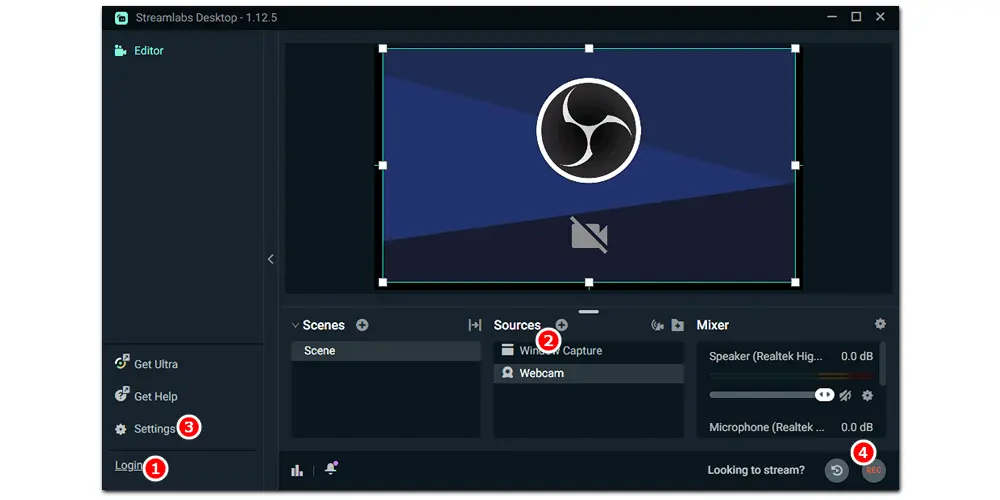Click the Mixer panel heading
This screenshot has width=1000, height=500.
point(712,325)
